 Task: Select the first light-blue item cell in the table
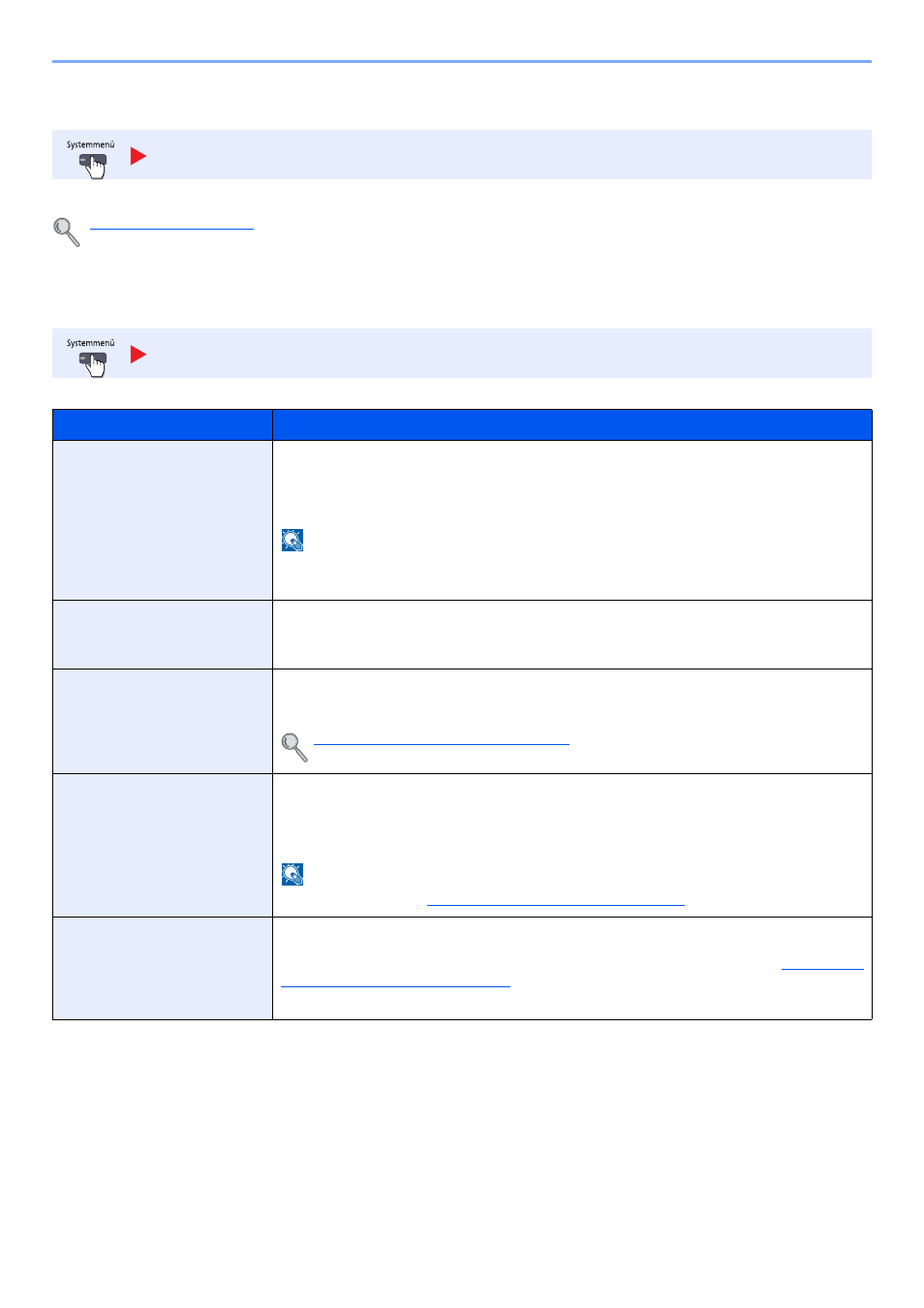pos(163,521)
